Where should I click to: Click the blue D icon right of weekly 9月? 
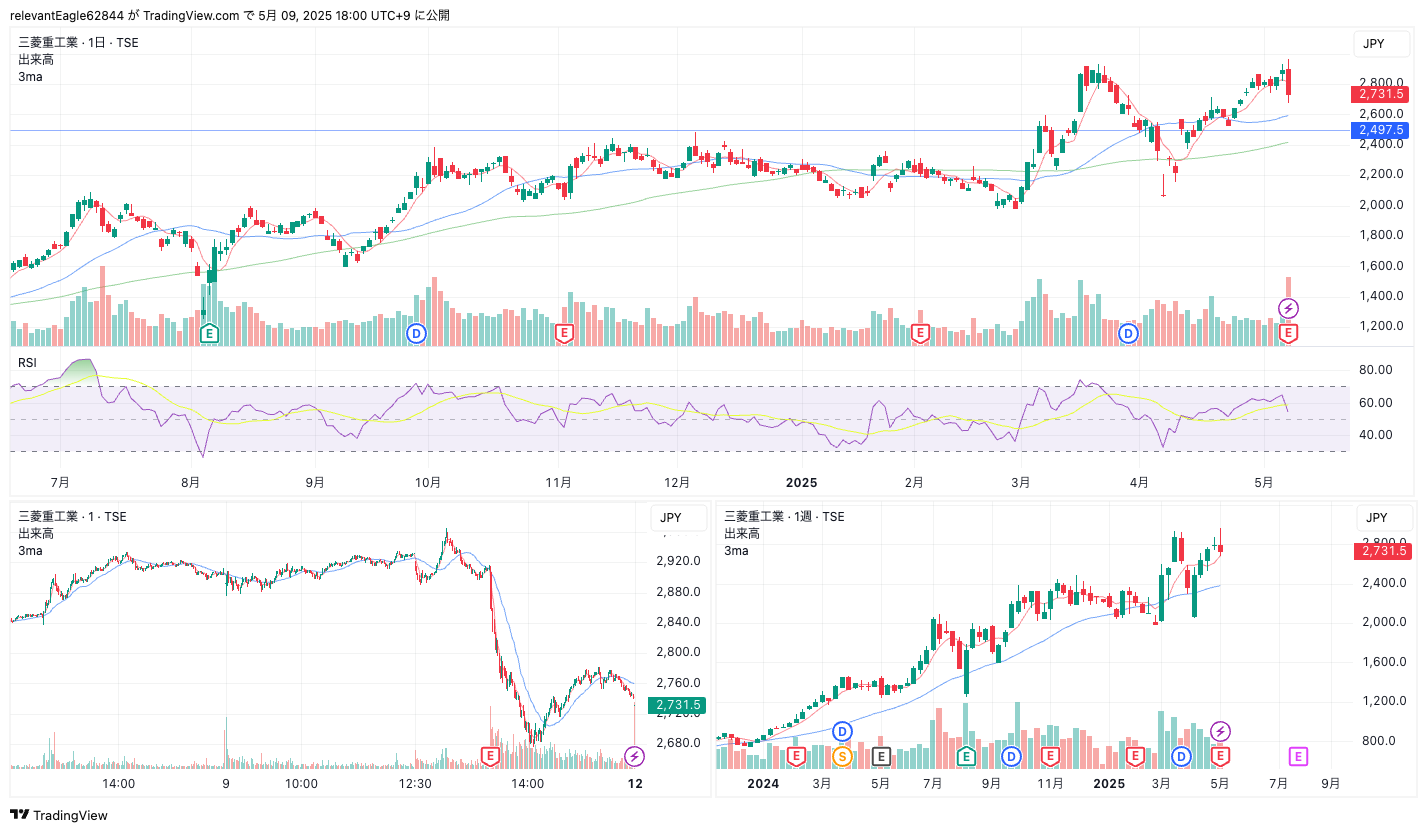(x=1011, y=755)
